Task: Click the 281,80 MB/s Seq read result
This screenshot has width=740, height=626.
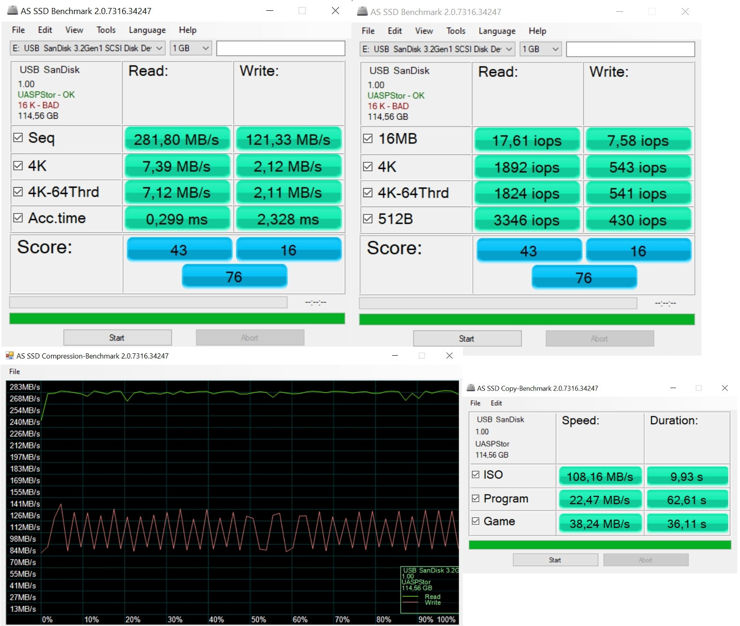Action: (x=177, y=139)
